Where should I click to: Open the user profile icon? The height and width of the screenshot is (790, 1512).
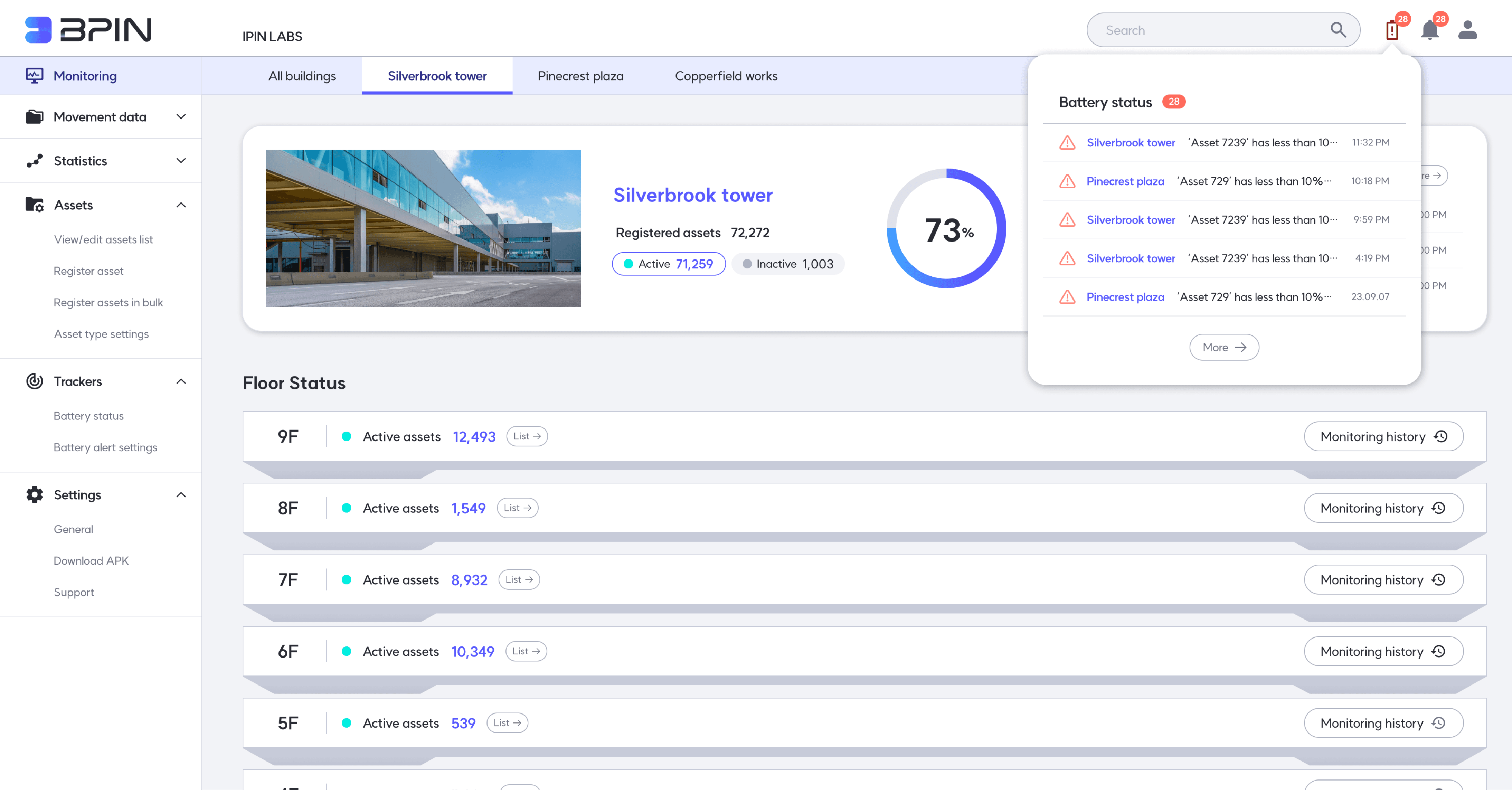pos(1467,30)
